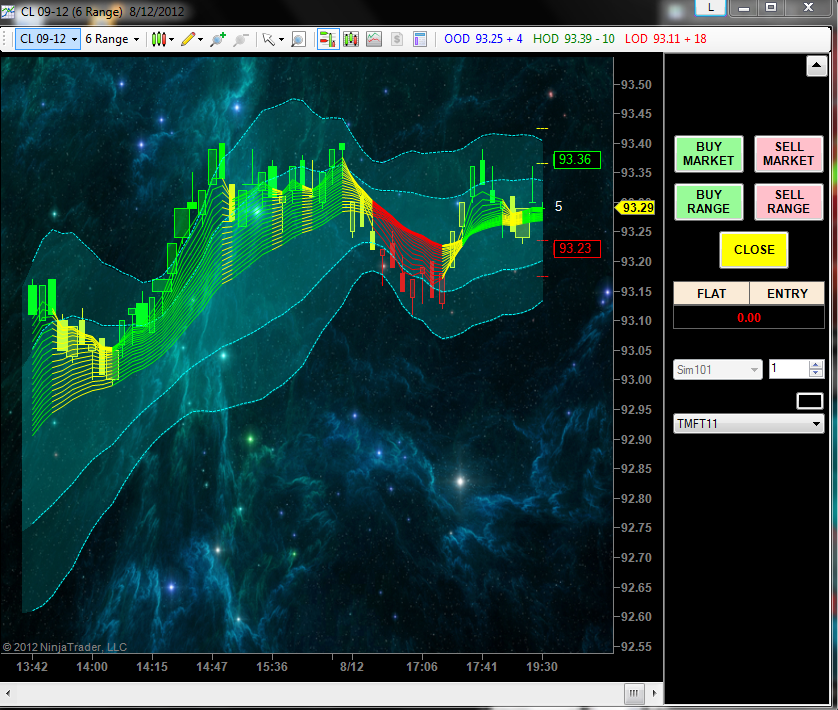This screenshot has height=710, width=838.
Task: Click the zoom in magnifier icon
Action: (x=218, y=39)
